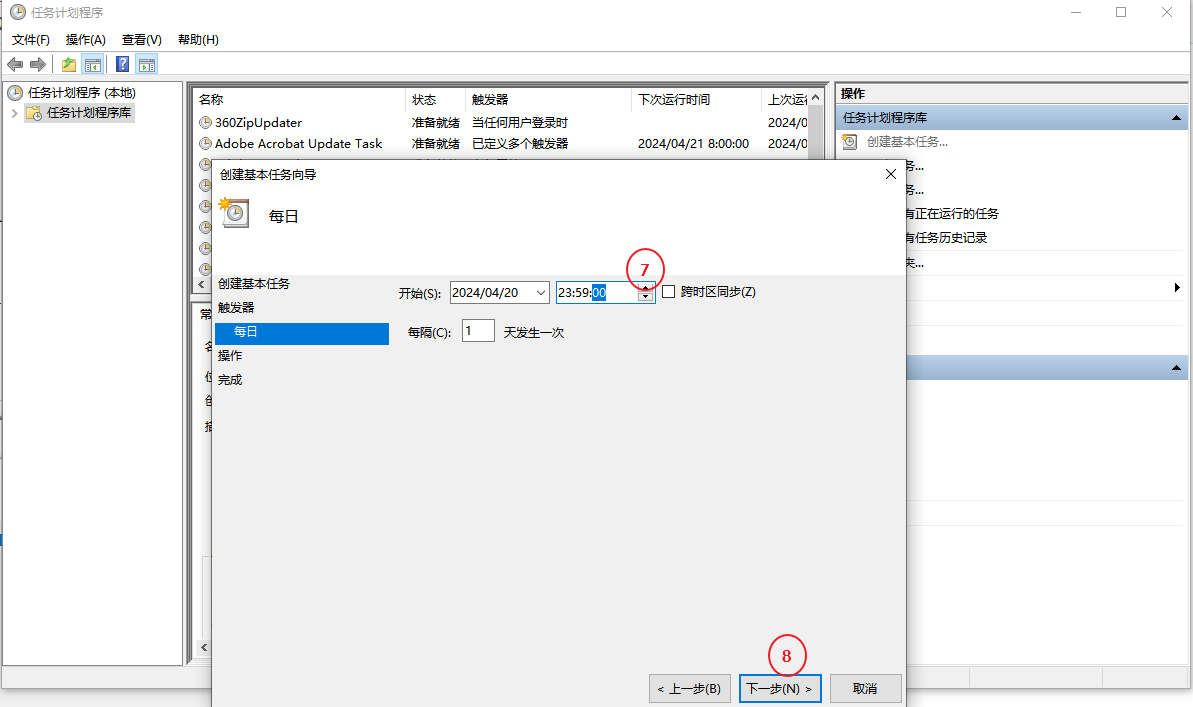Click the up-one-level folder toolbar icon
Screen dimensions: 1193x707
click(x=68, y=65)
